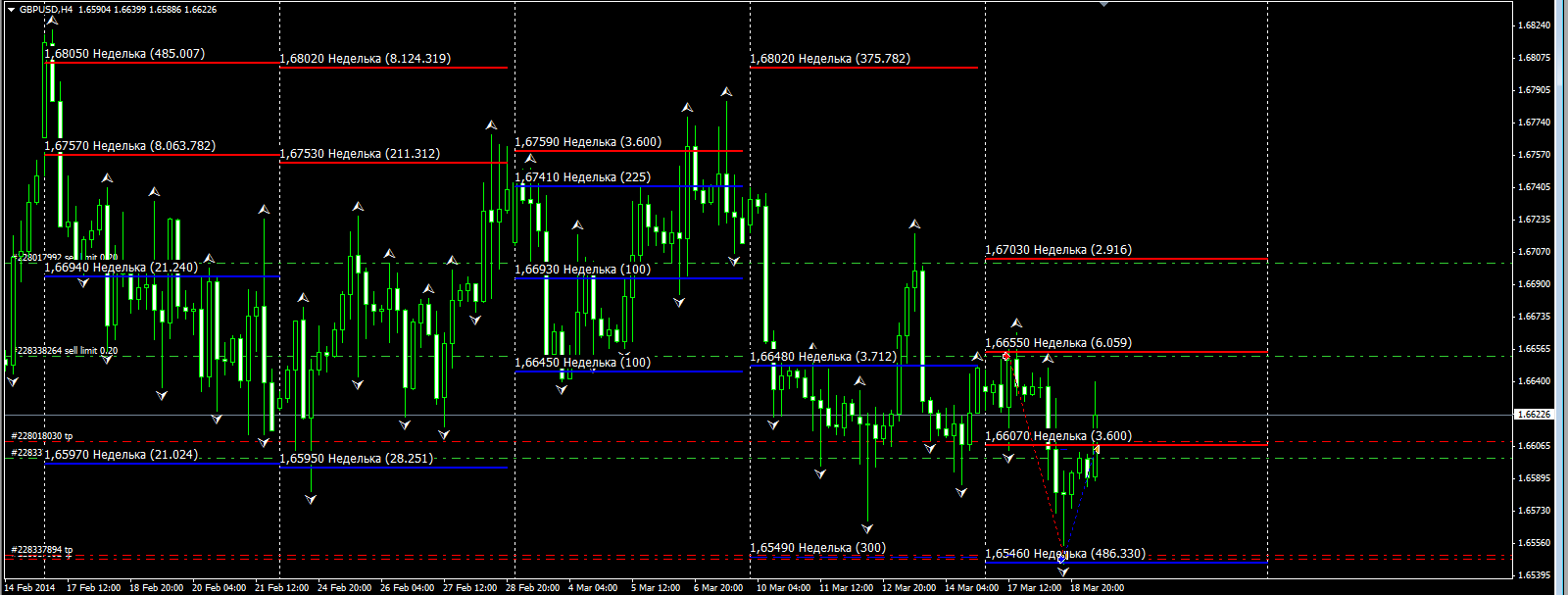Click price axis value 1.66900

(x=1534, y=284)
